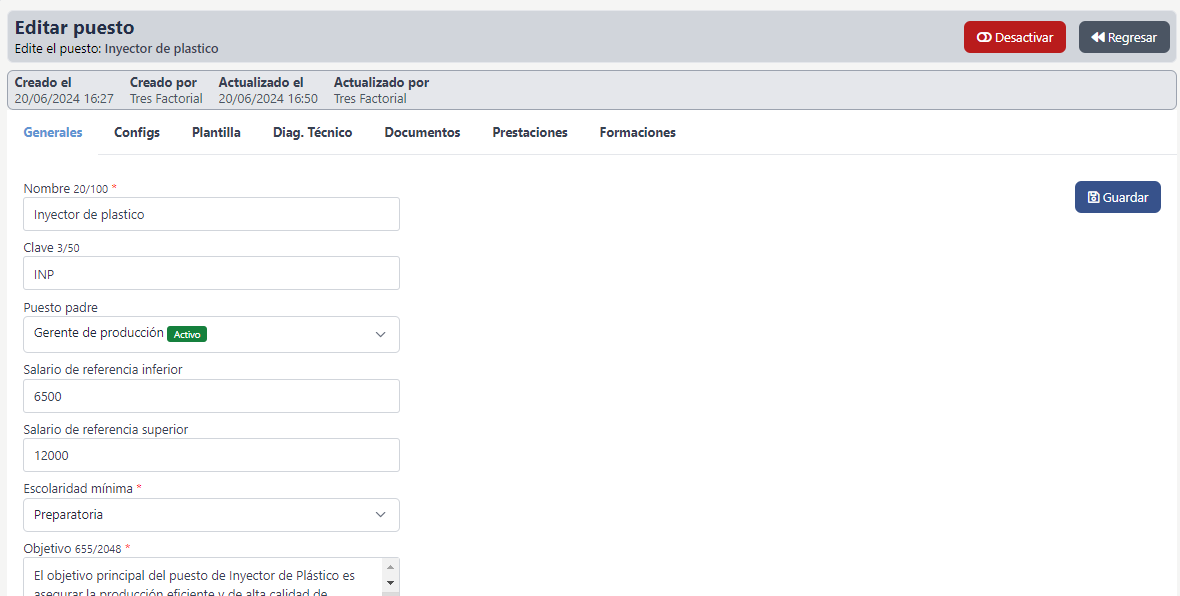Viewport: 1180px width, 596px height.
Task: Focus the Clave text field
Action: pos(211,274)
